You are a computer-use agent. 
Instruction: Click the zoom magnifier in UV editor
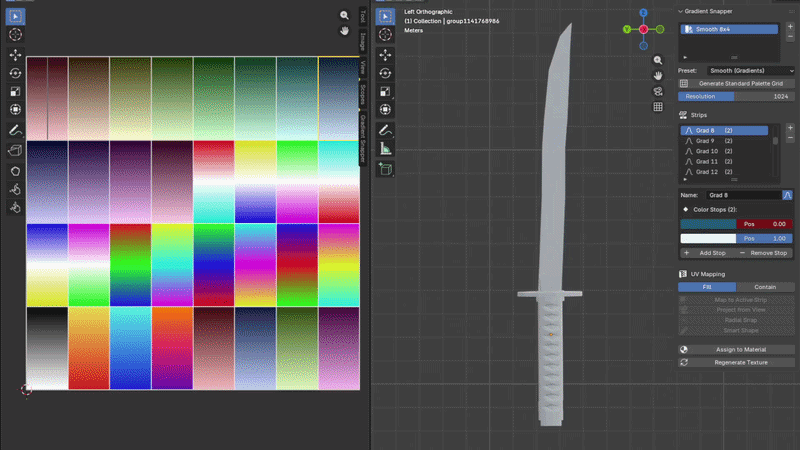(344, 15)
